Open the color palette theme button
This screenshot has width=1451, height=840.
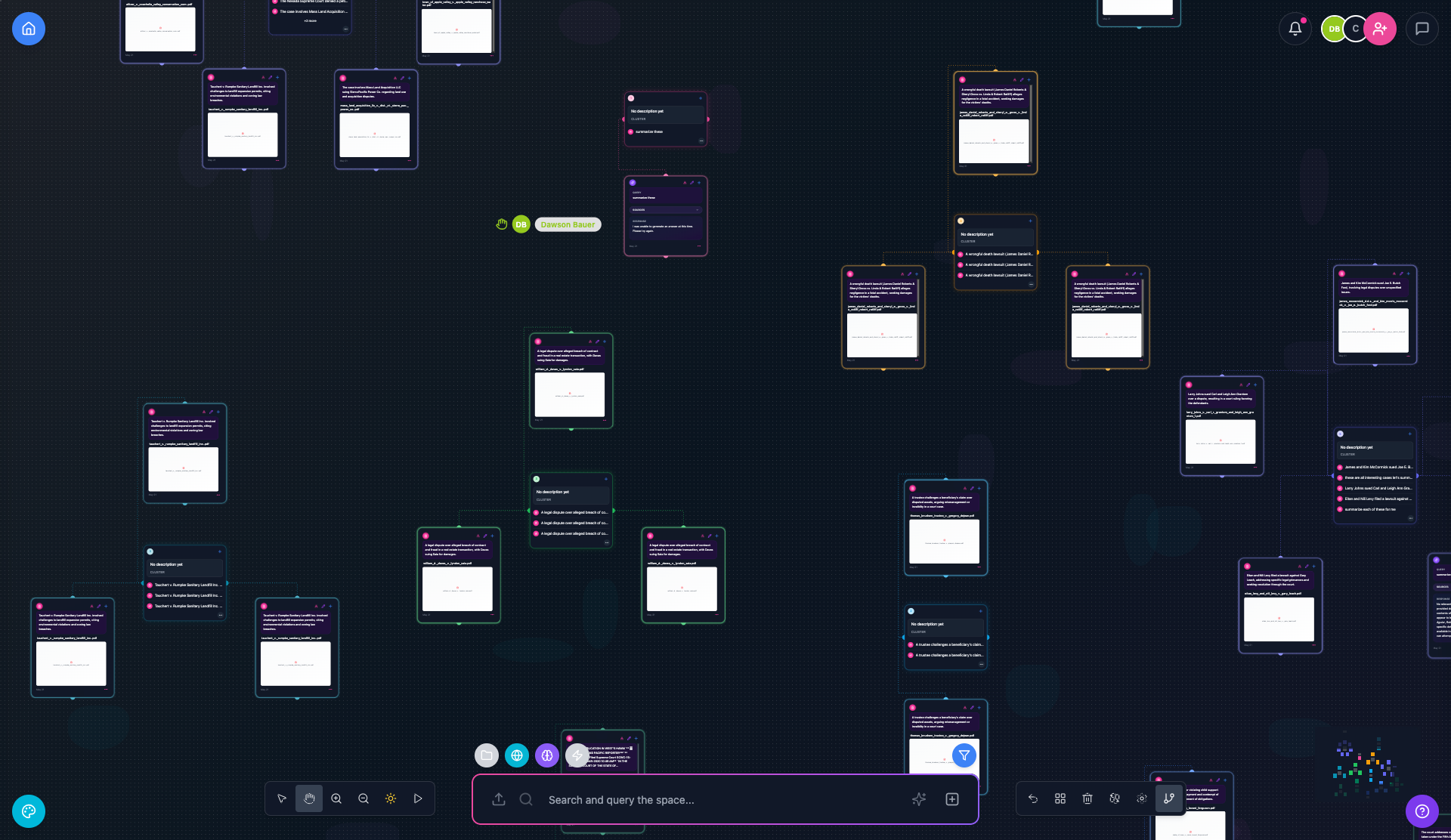29,811
